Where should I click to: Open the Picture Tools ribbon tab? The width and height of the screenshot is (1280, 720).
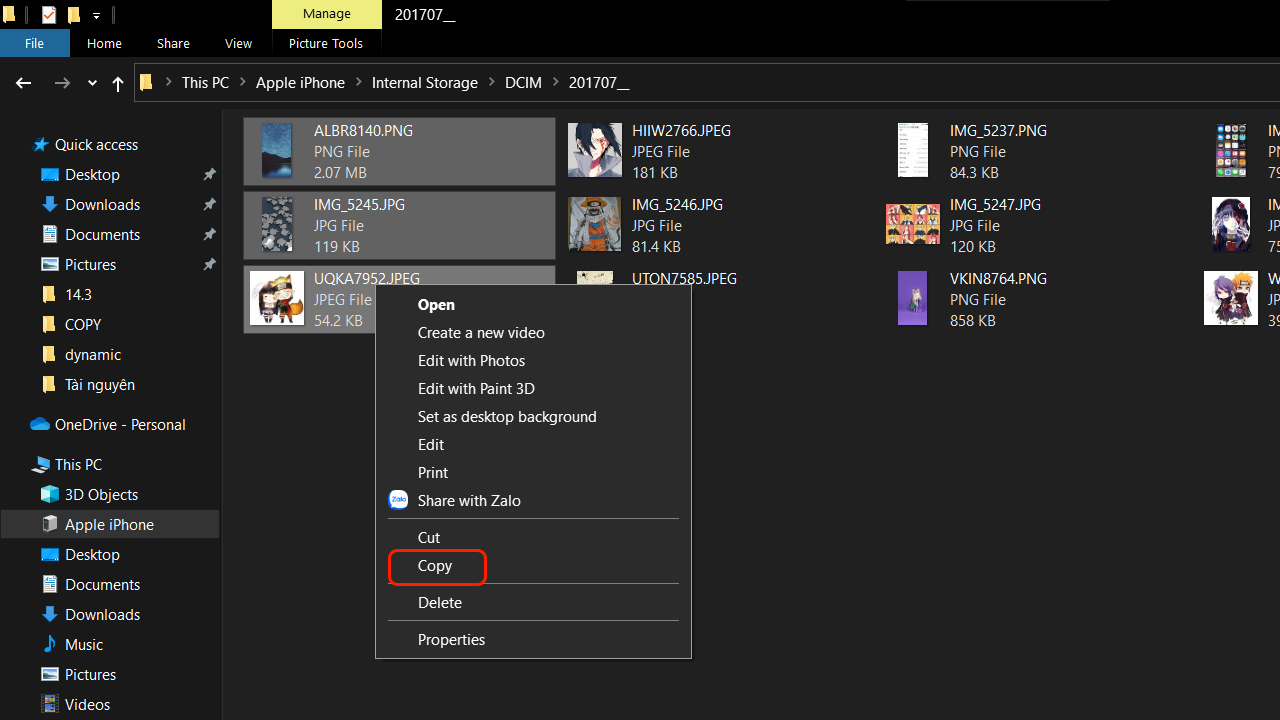(x=326, y=43)
